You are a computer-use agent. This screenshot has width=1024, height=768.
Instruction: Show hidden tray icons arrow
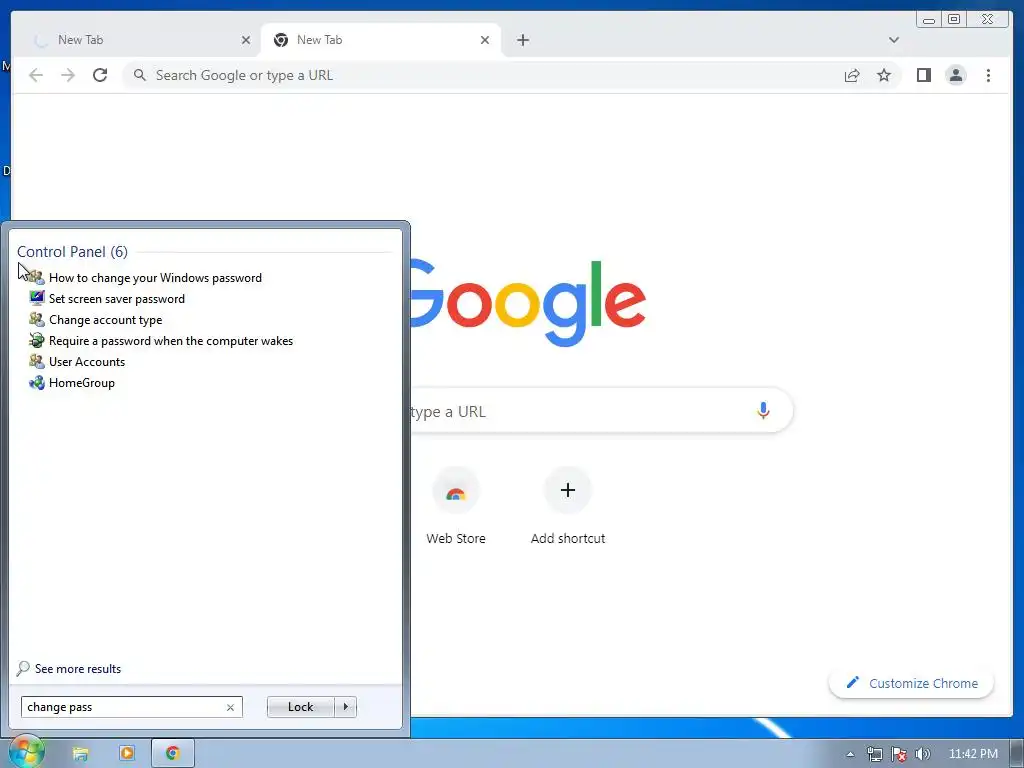tap(850, 754)
